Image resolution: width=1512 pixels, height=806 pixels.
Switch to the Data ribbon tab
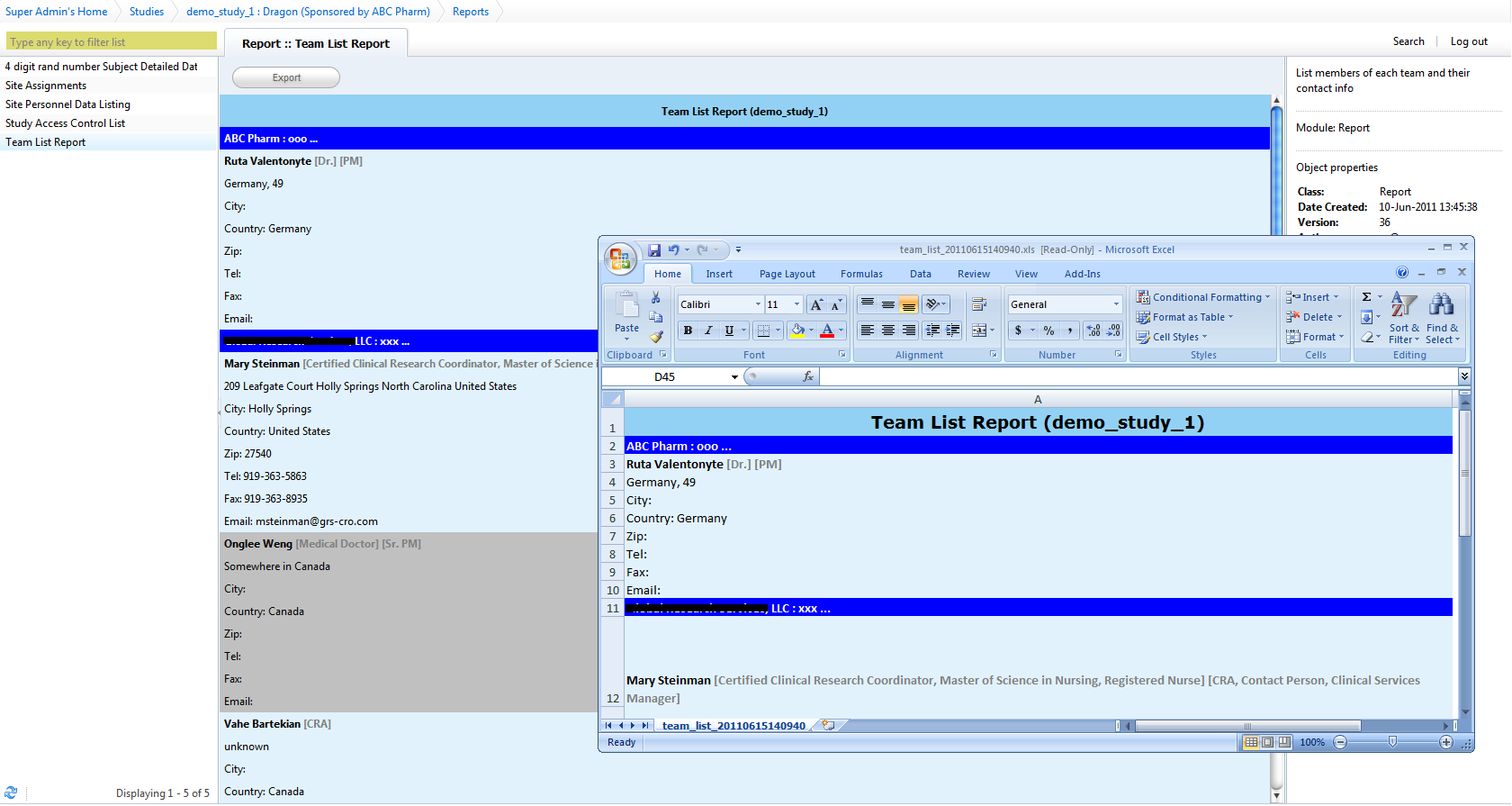click(x=921, y=274)
